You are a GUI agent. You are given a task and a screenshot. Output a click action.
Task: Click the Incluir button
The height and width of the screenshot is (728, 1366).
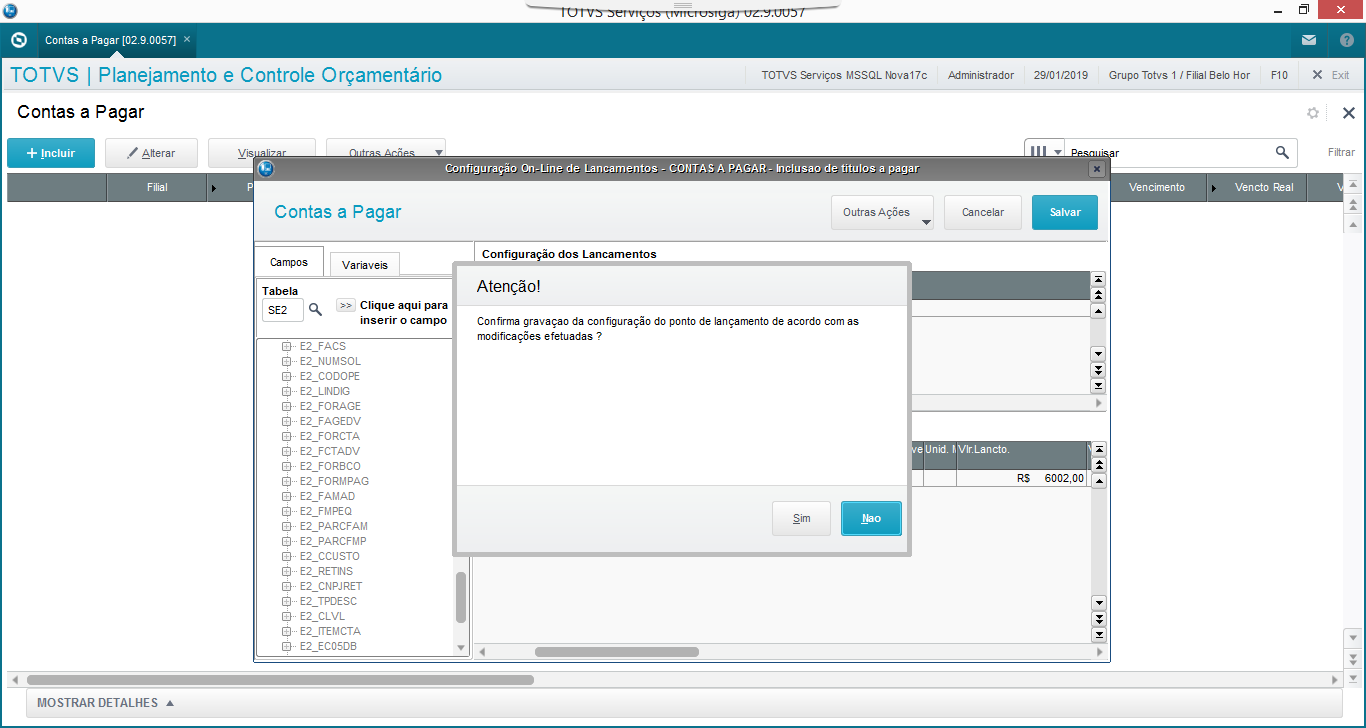point(51,153)
